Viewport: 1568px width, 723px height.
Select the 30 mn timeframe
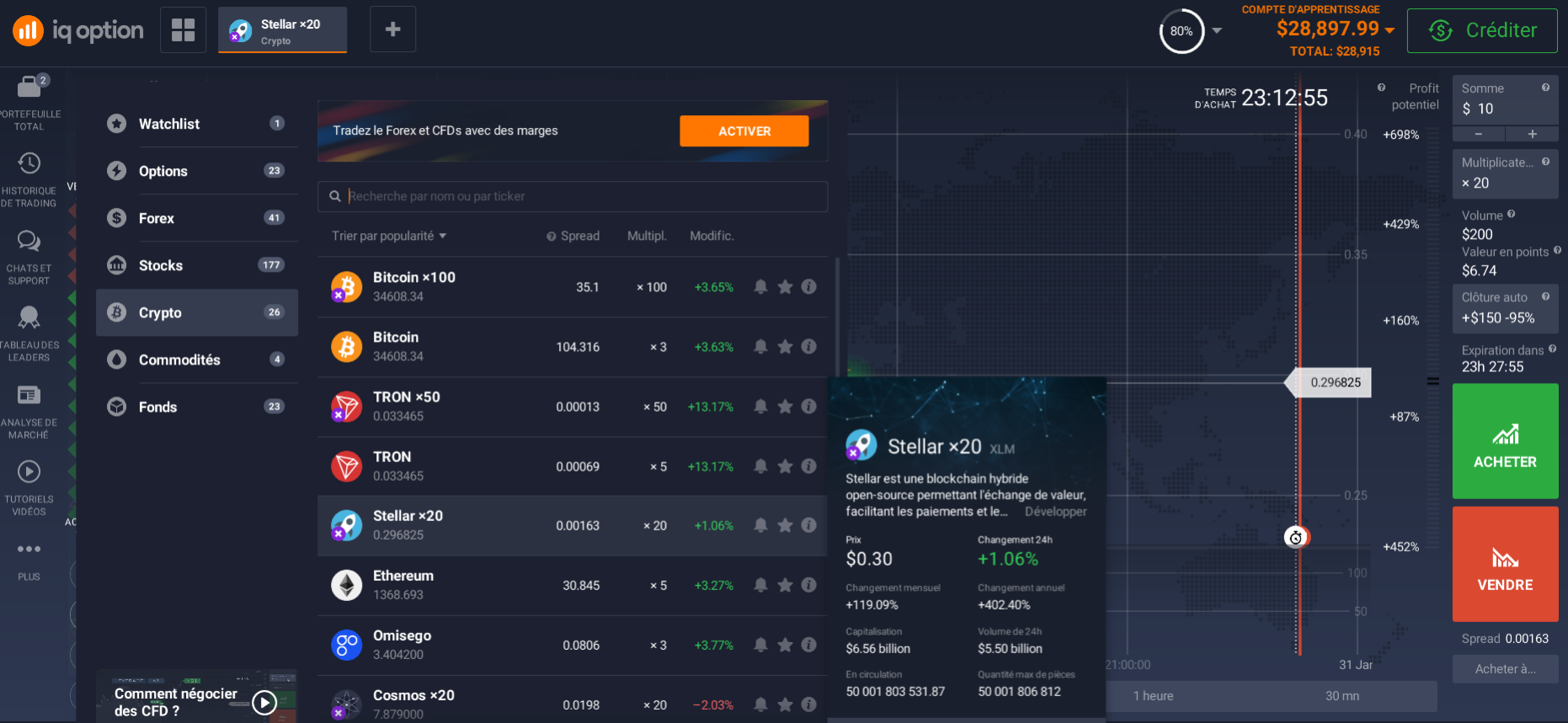(1342, 696)
